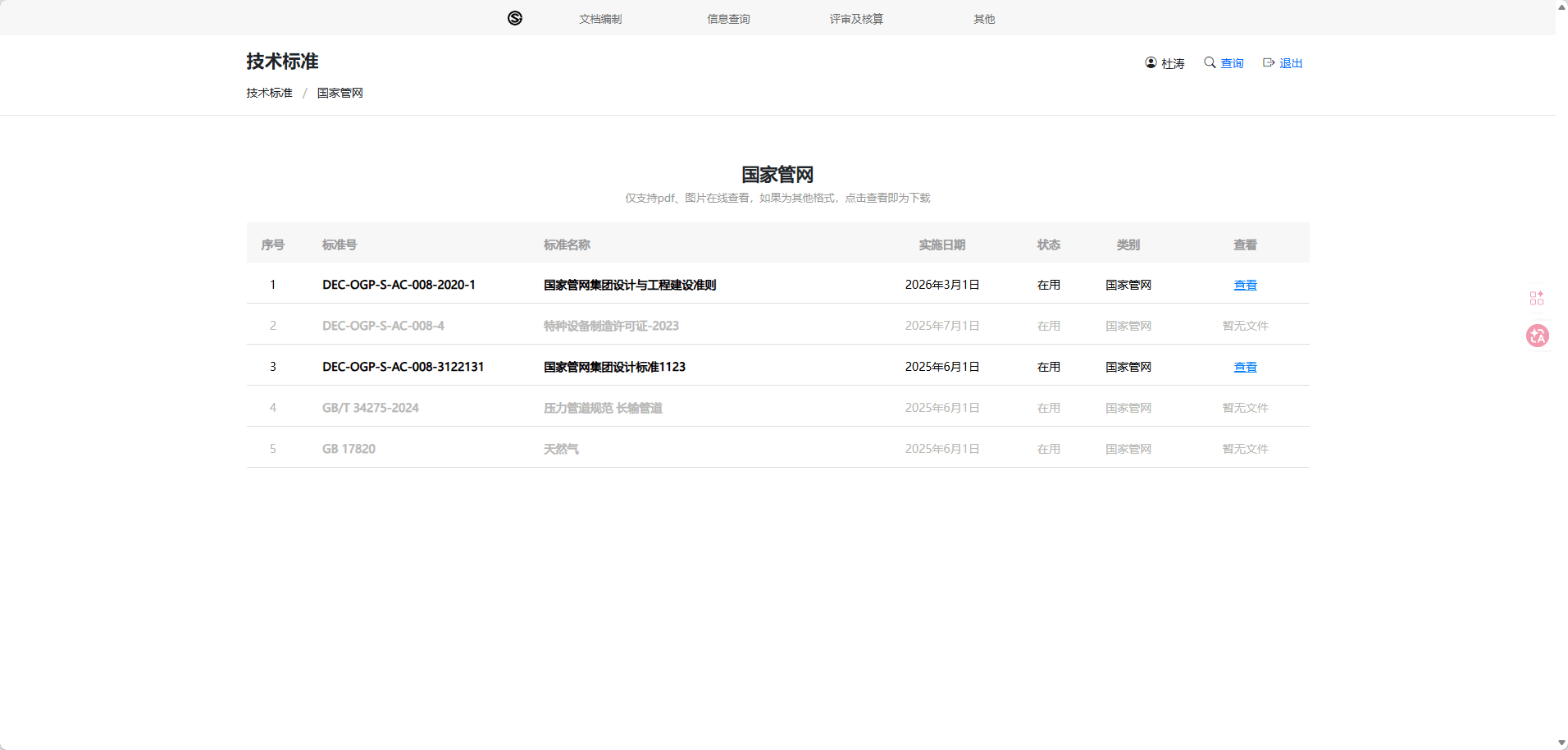The image size is (1568, 750).
Task: Click the 状态 column header
Action: 1049,245
